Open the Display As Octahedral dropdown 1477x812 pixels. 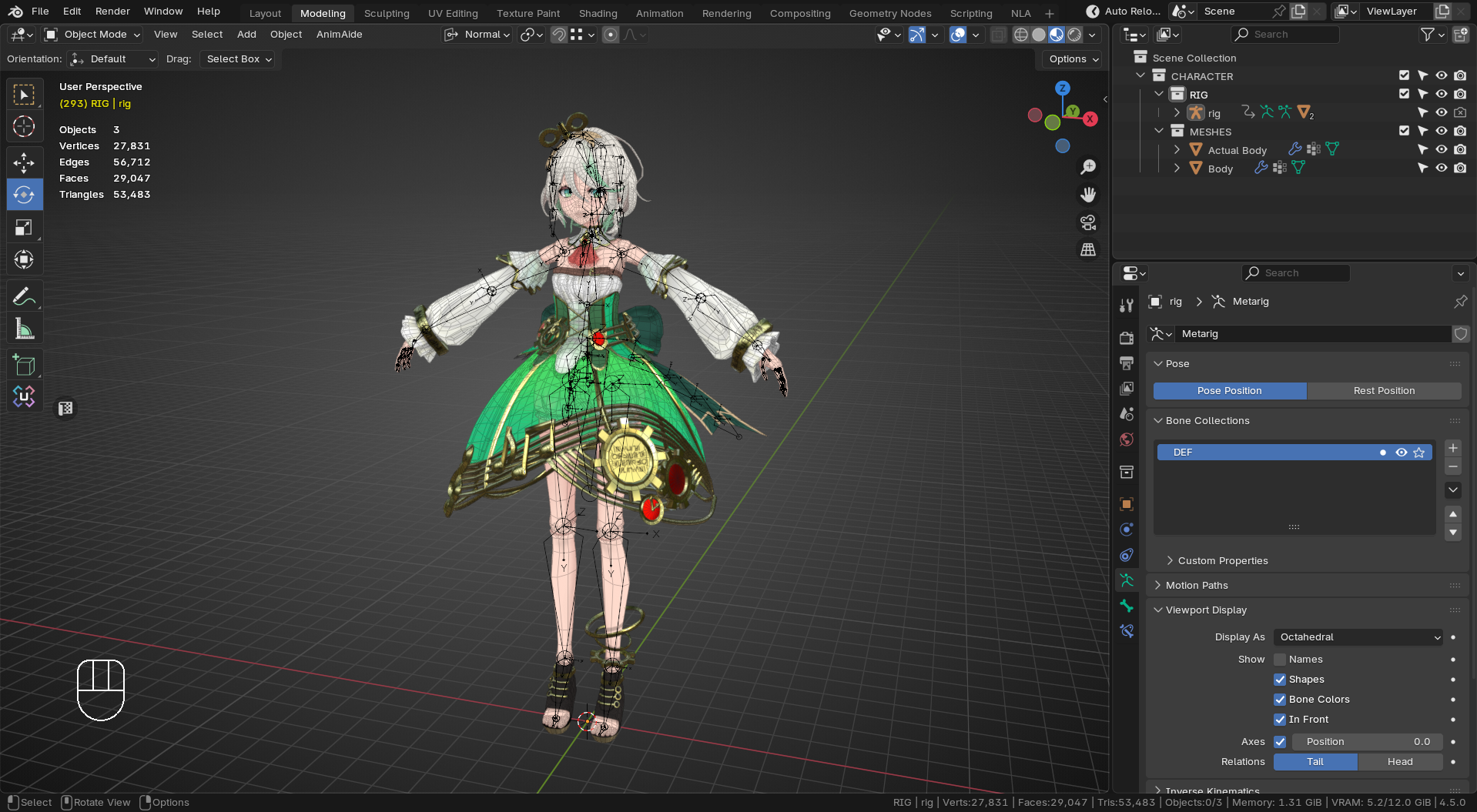coord(1358,637)
